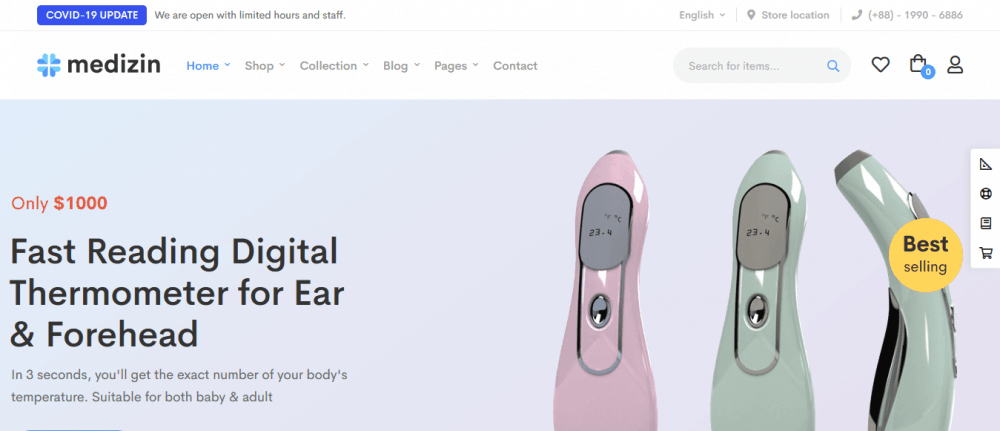
Task: Click the lifebuoy support sidebar icon
Action: 985,194
